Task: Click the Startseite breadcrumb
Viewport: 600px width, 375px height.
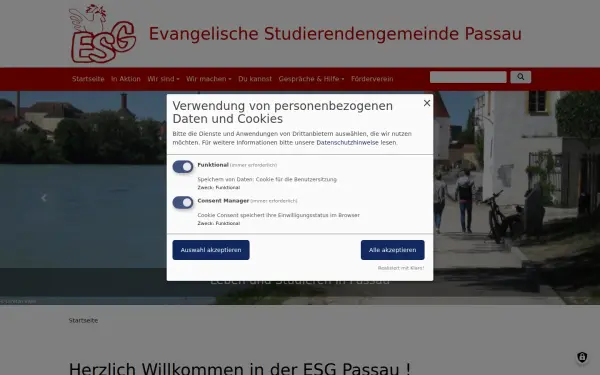Action: (x=83, y=320)
